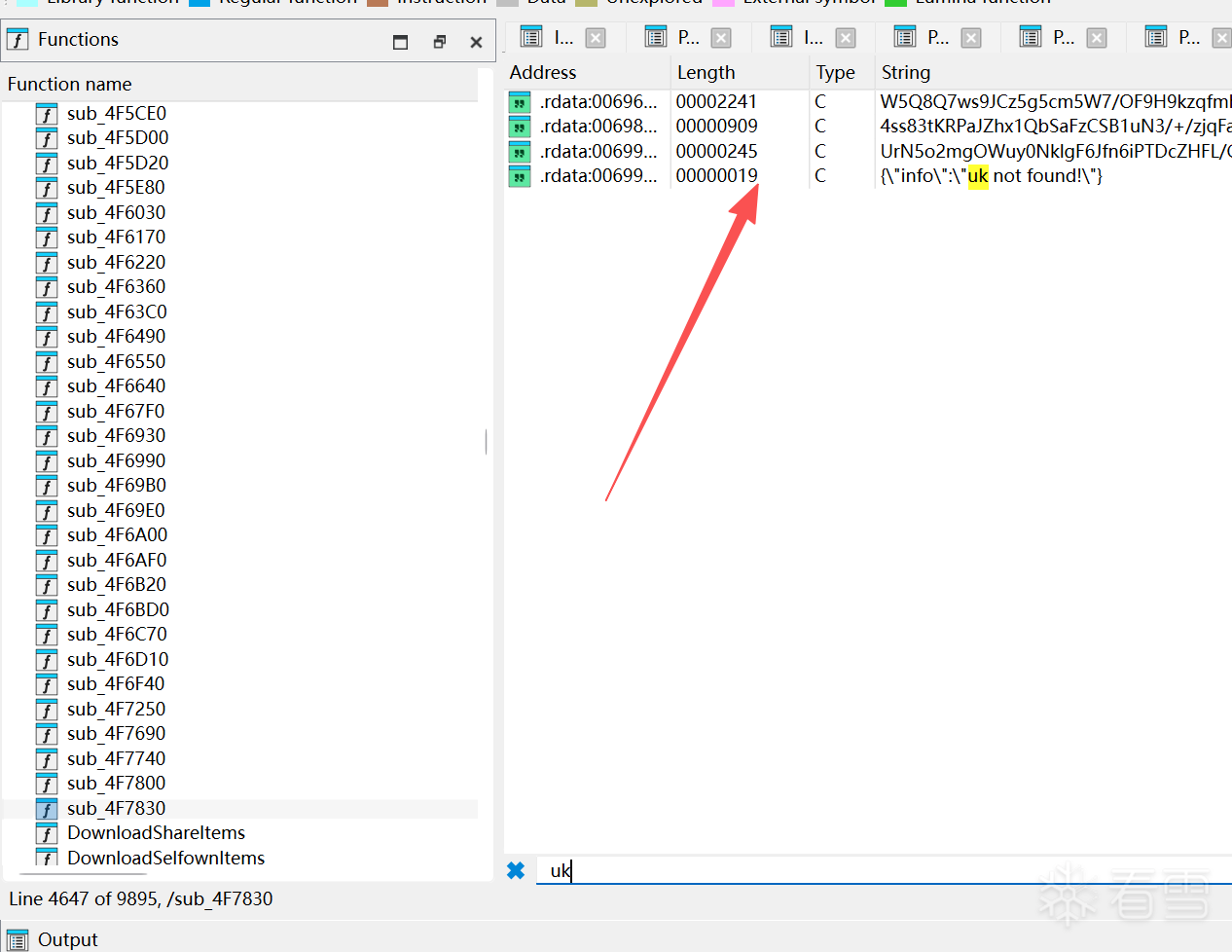This screenshot has height=952, width=1232.
Task: Close the first P... tab
Action: coord(721,38)
